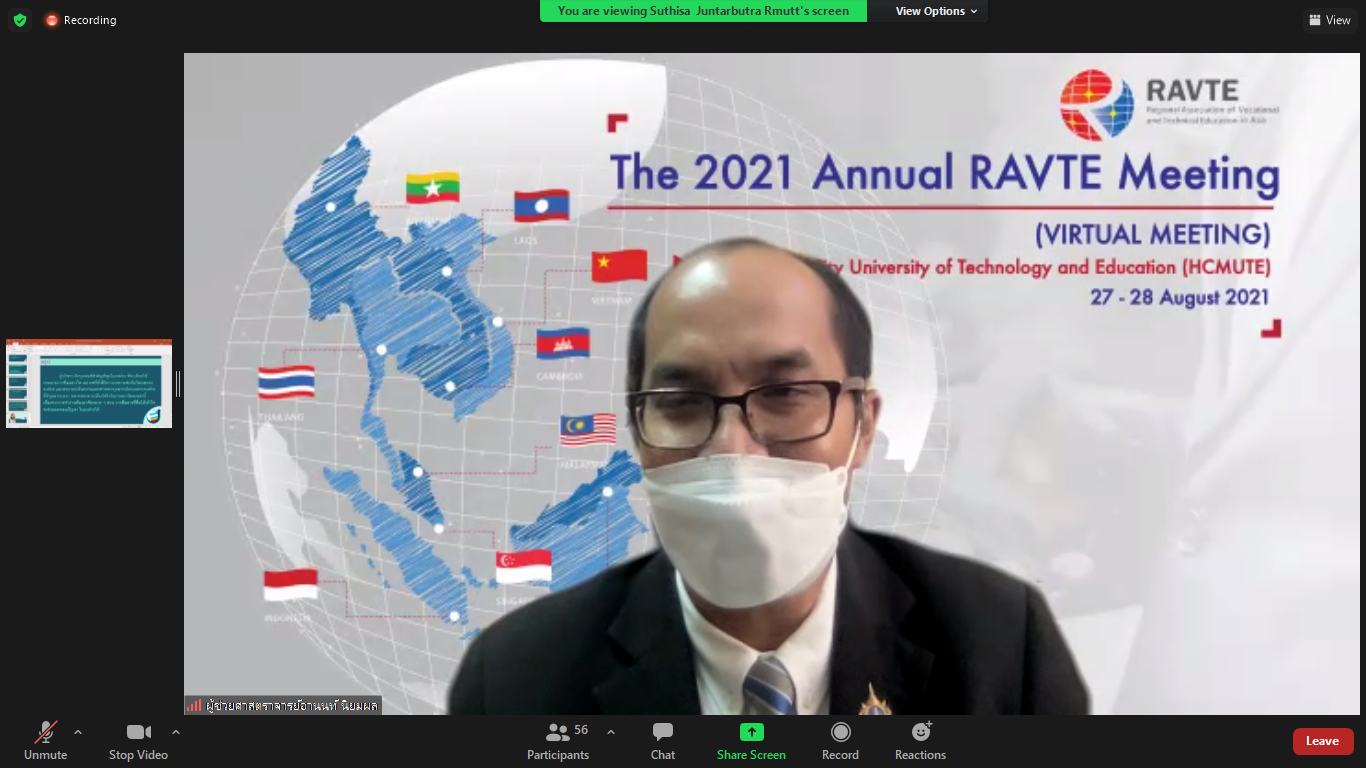Click the red Recording indicator
Screen dimensions: 1366x768
click(81, 20)
